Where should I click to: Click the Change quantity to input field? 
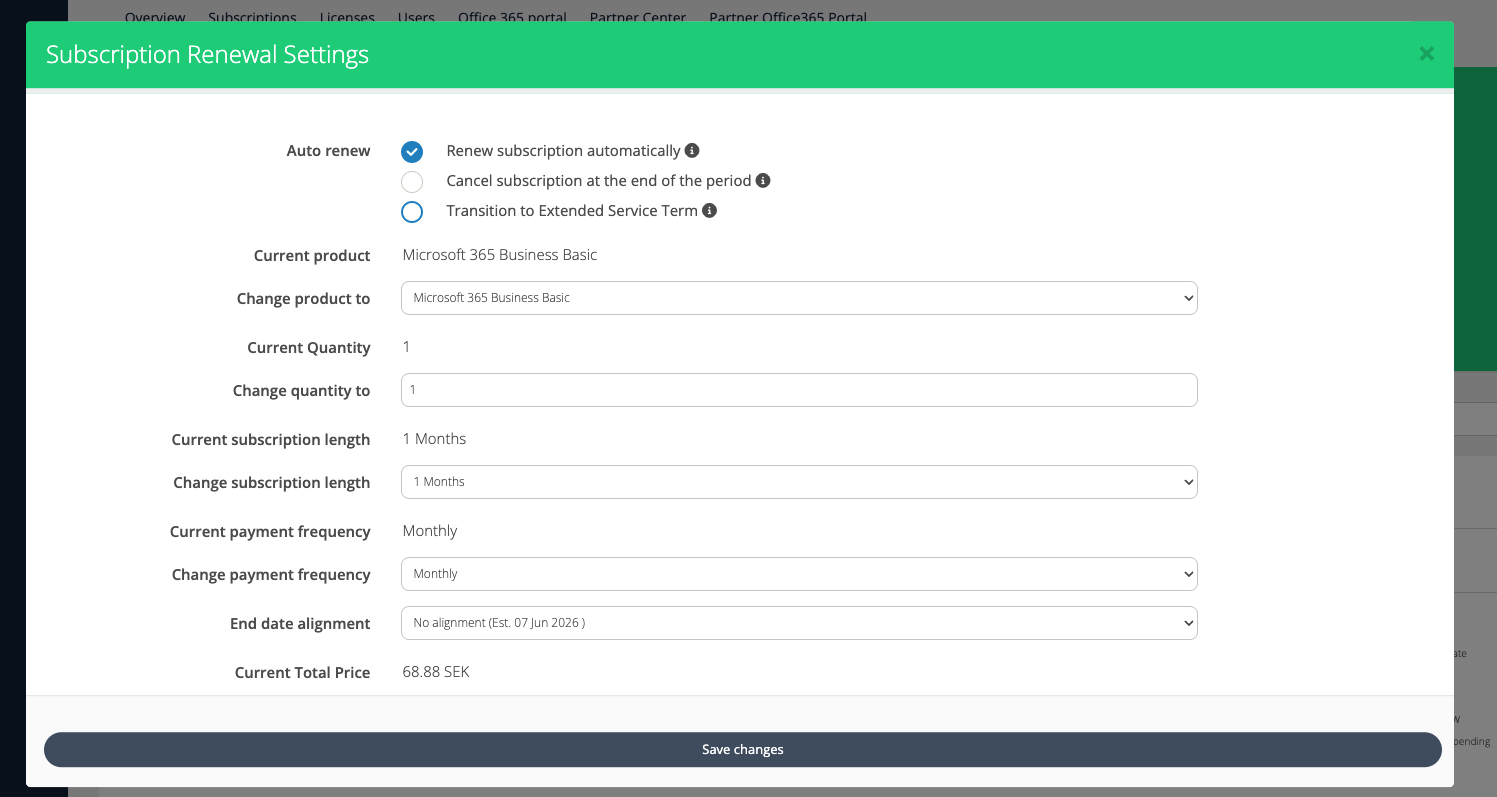[x=798, y=390]
